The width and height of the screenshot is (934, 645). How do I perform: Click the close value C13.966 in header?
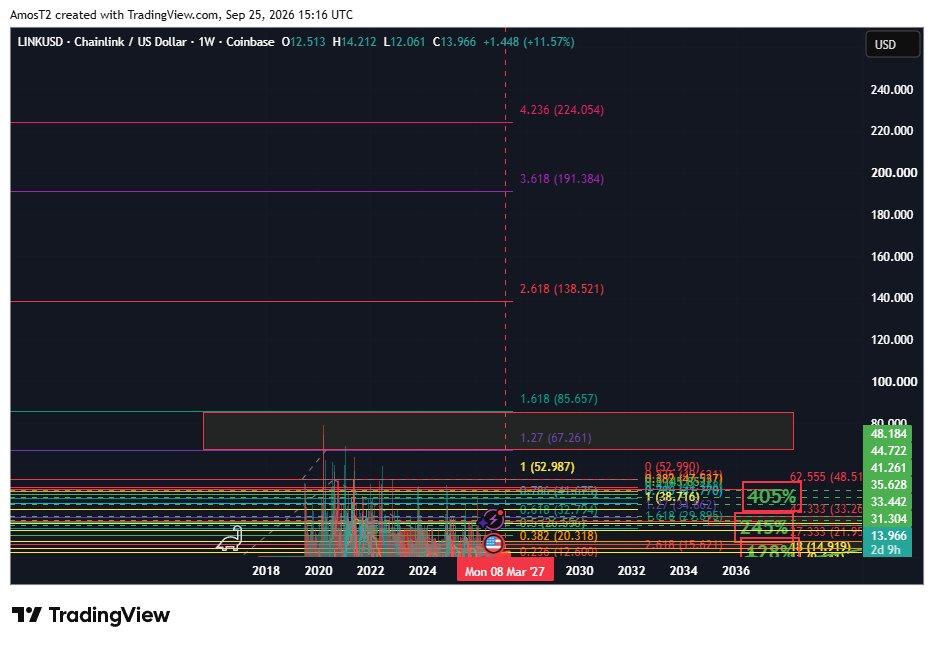click(454, 42)
